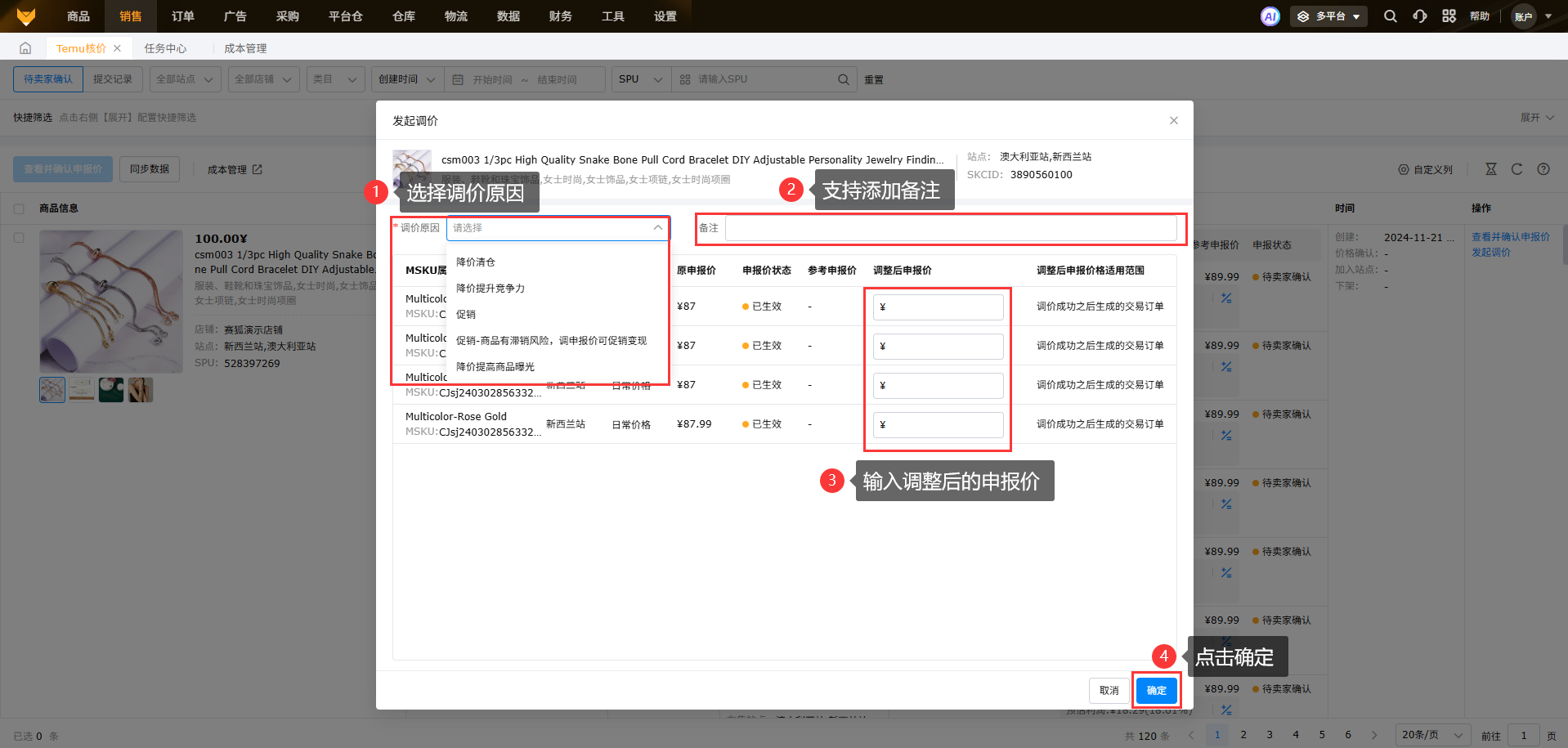Open the 账户 account menu
The height and width of the screenshot is (748, 1568).
(x=1532, y=16)
